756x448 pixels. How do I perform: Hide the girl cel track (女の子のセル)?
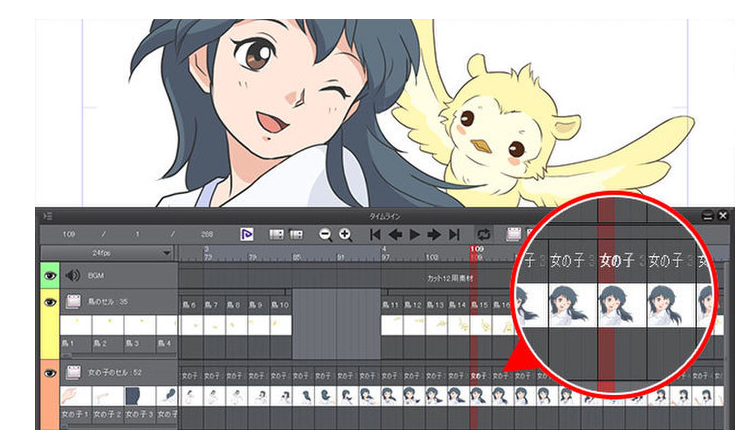click(x=49, y=373)
